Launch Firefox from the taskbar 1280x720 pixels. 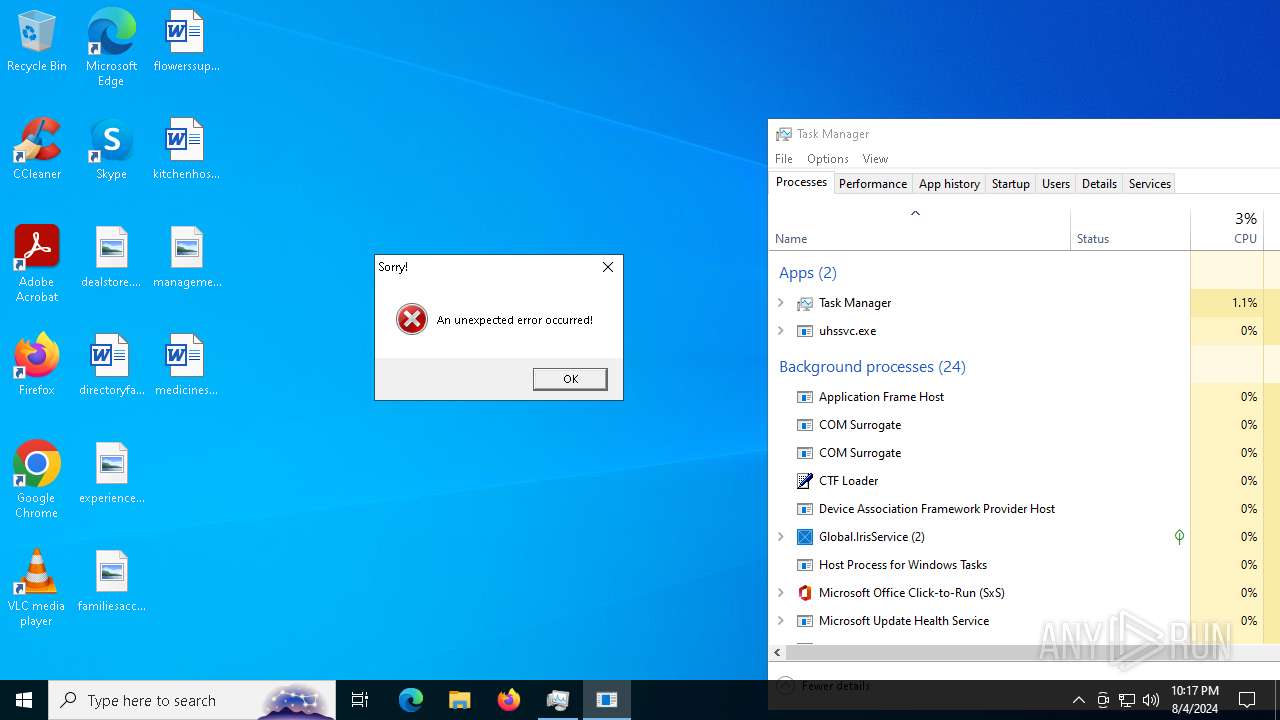[x=509, y=700]
